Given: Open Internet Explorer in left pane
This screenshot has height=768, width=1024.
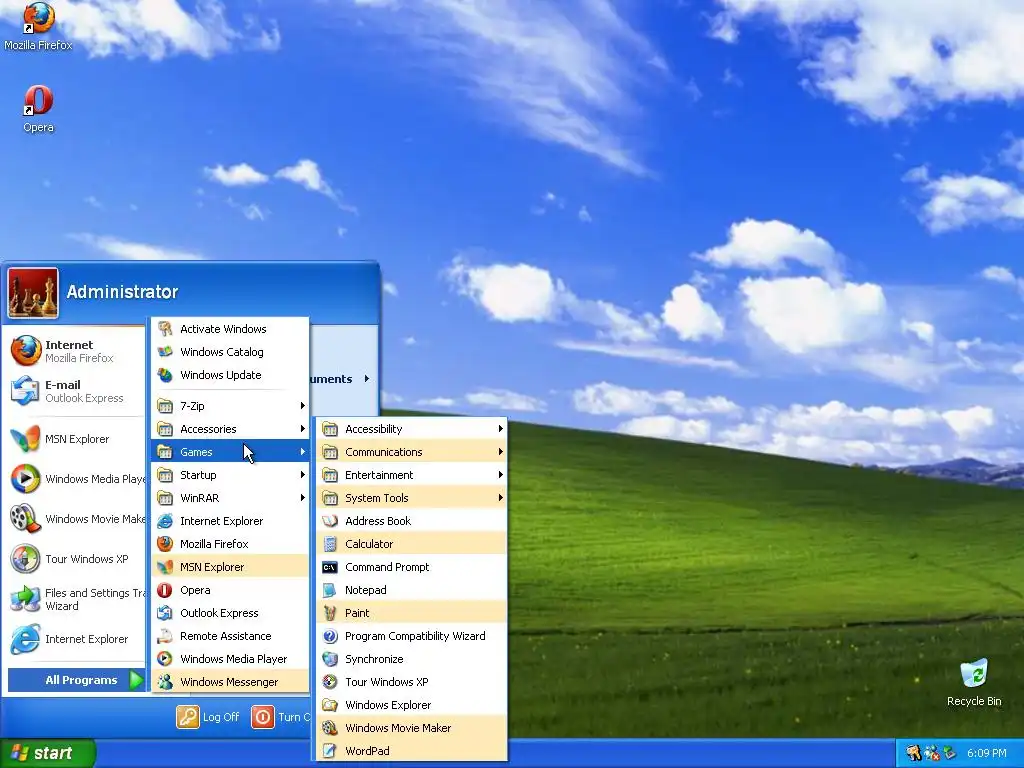Looking at the screenshot, I should (x=76, y=639).
